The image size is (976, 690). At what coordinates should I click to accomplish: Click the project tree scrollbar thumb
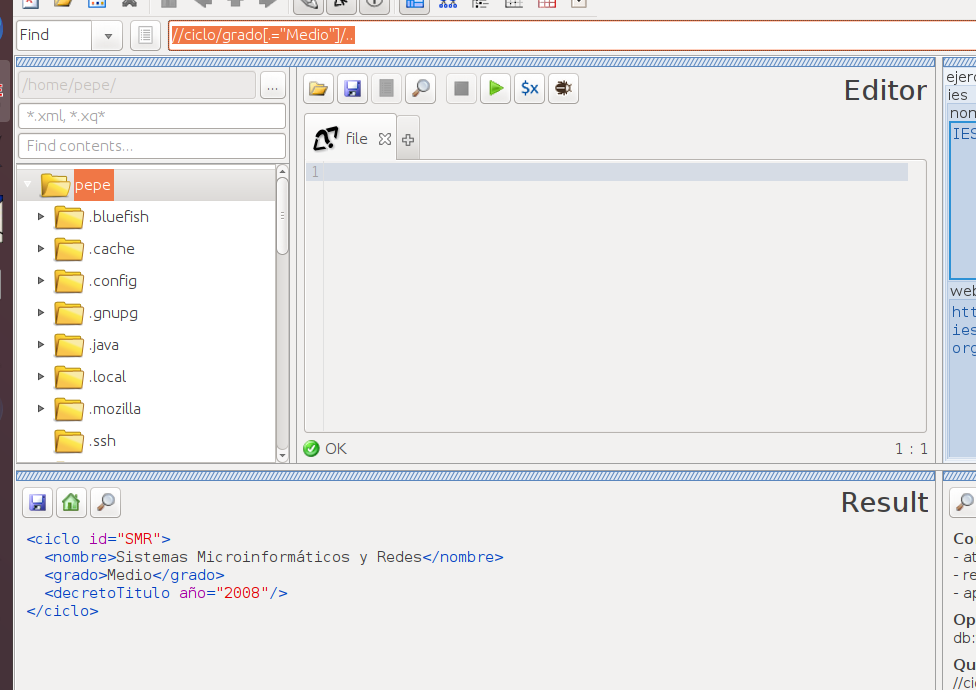(282, 216)
